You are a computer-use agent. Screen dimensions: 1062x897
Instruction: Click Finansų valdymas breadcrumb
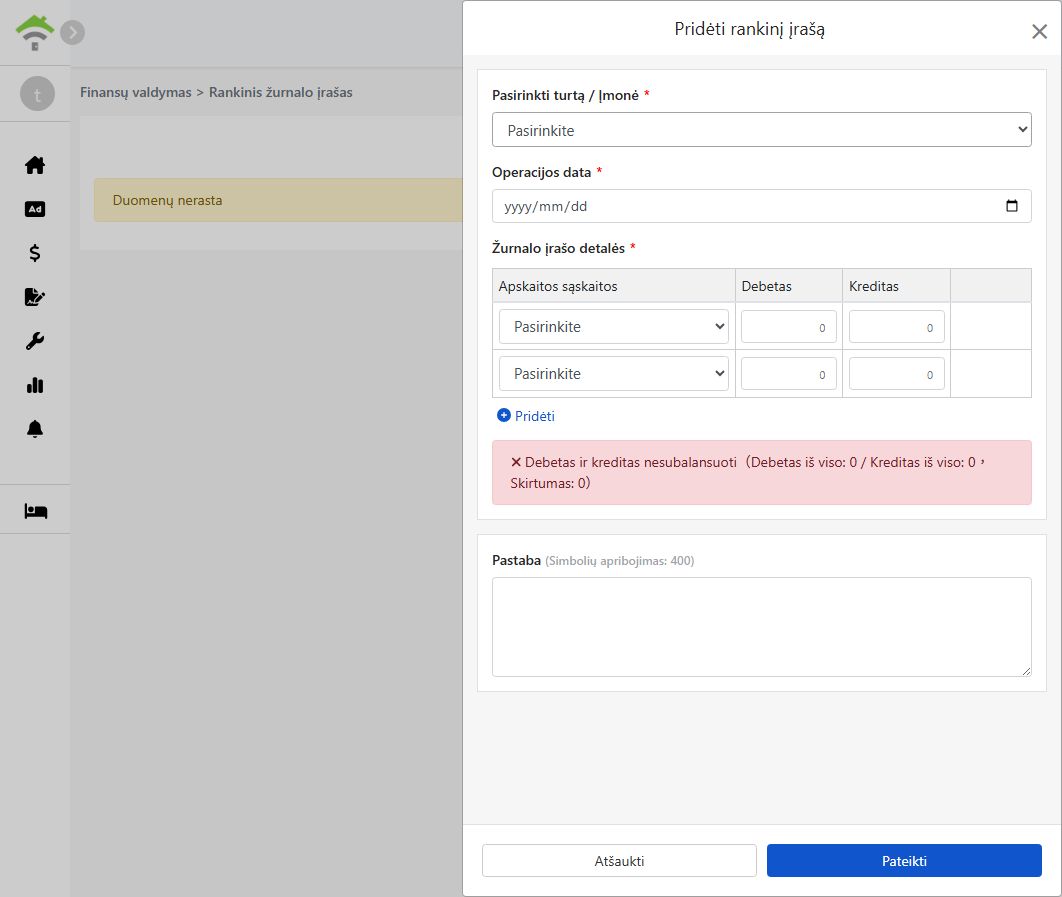click(x=135, y=92)
